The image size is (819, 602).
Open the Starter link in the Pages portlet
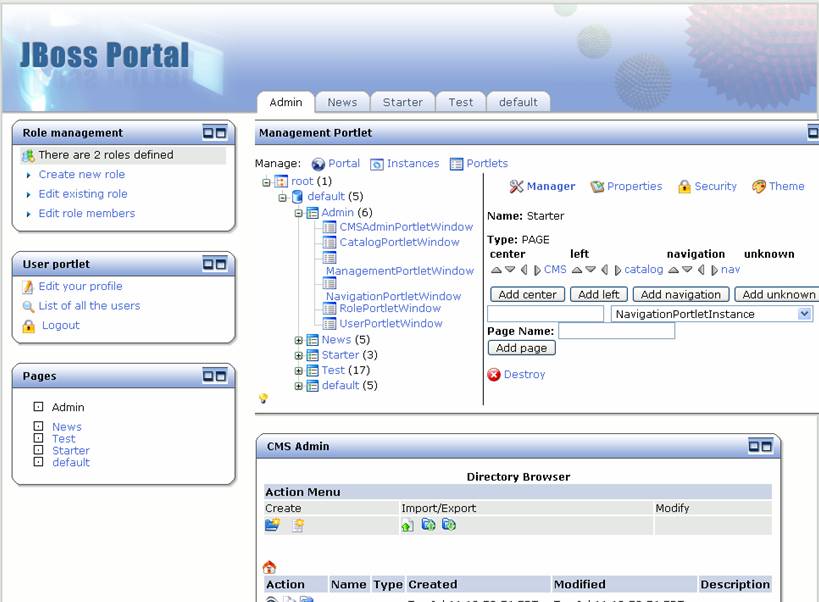tap(71, 451)
